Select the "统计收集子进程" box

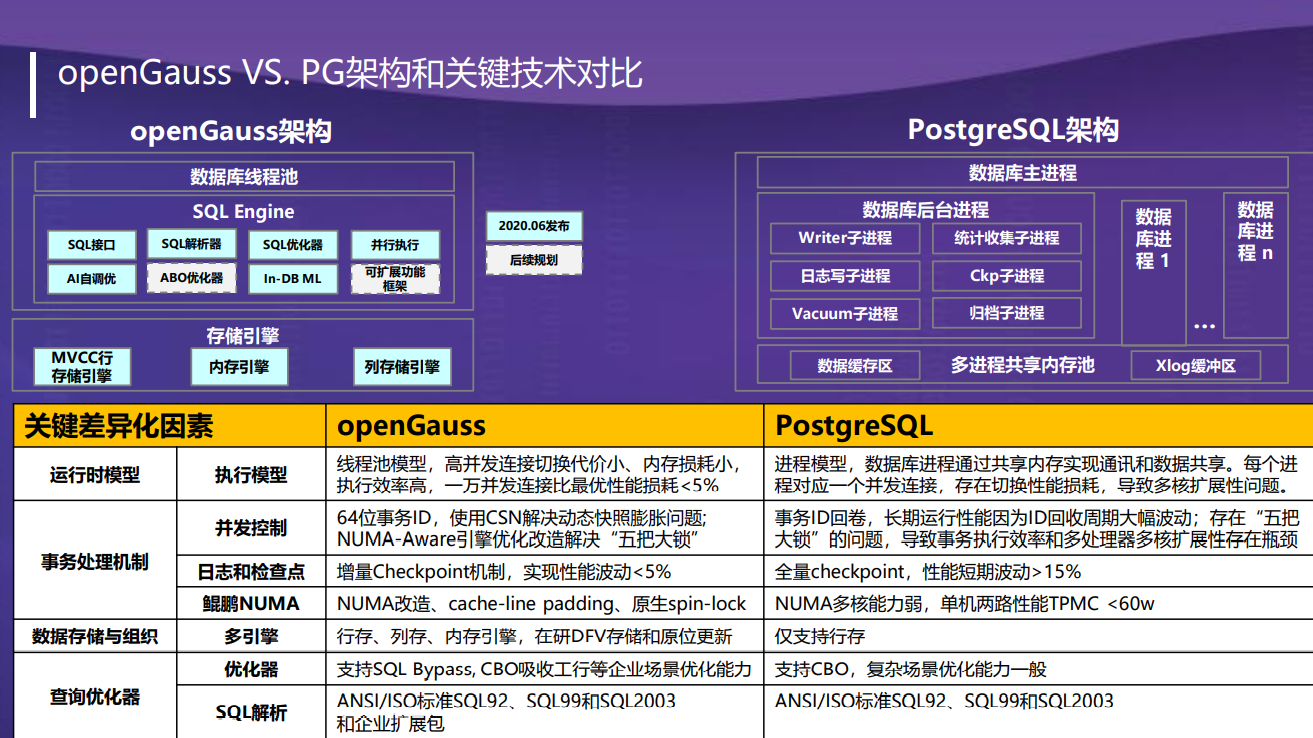pos(1007,238)
